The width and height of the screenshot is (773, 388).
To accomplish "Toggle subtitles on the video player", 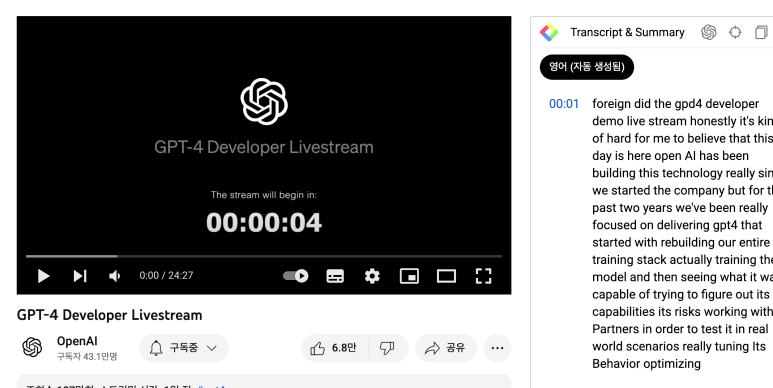I will (335, 276).
